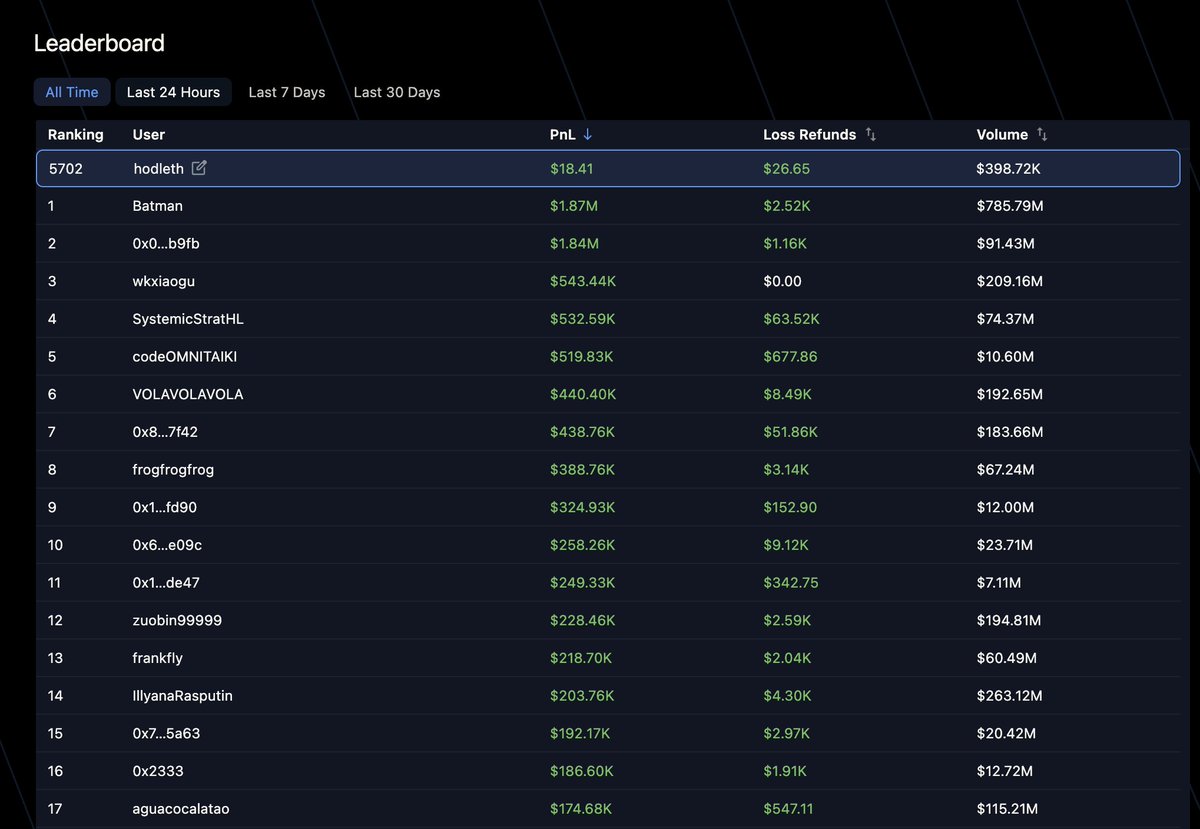
Task: Toggle PnL descending sort arrow
Action: 587,135
